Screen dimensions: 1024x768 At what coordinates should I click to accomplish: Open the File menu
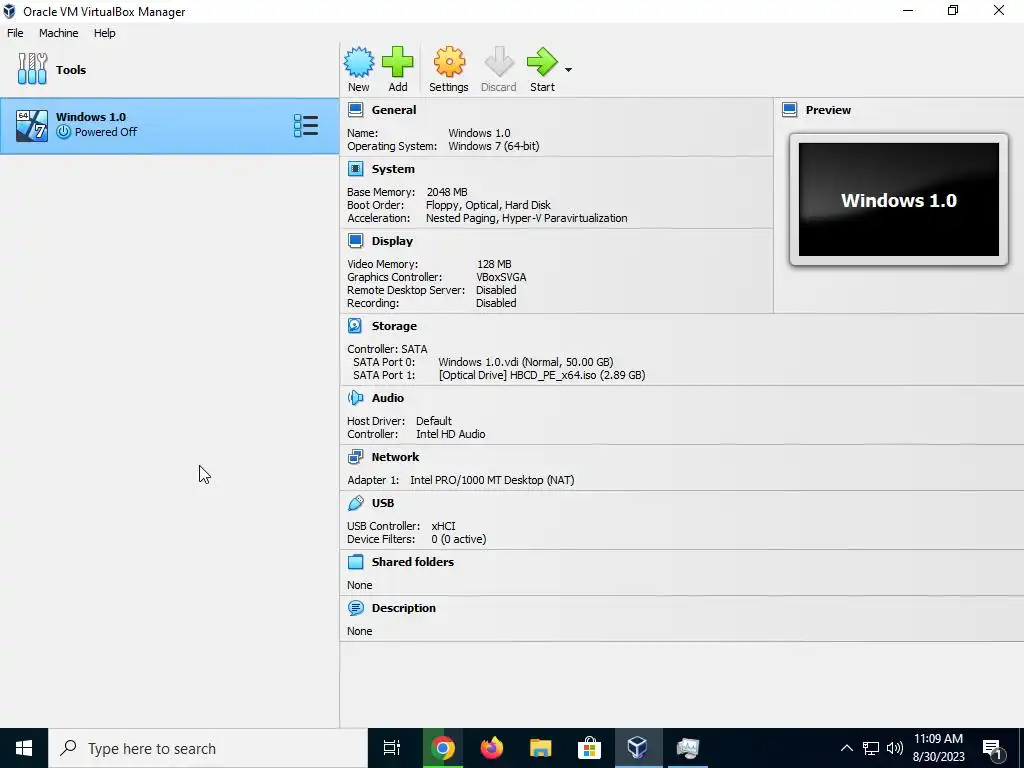click(15, 33)
